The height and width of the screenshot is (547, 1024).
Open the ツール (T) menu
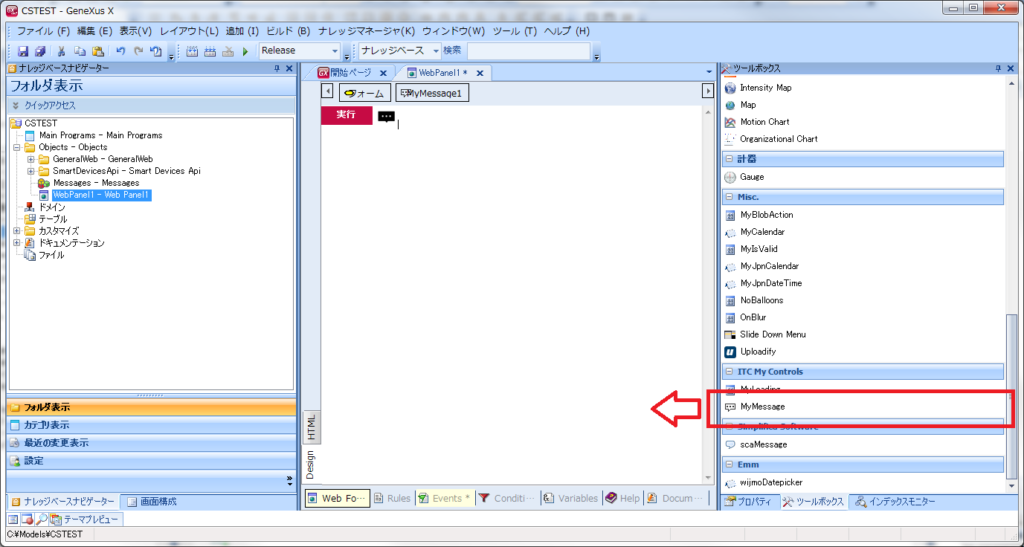515,31
